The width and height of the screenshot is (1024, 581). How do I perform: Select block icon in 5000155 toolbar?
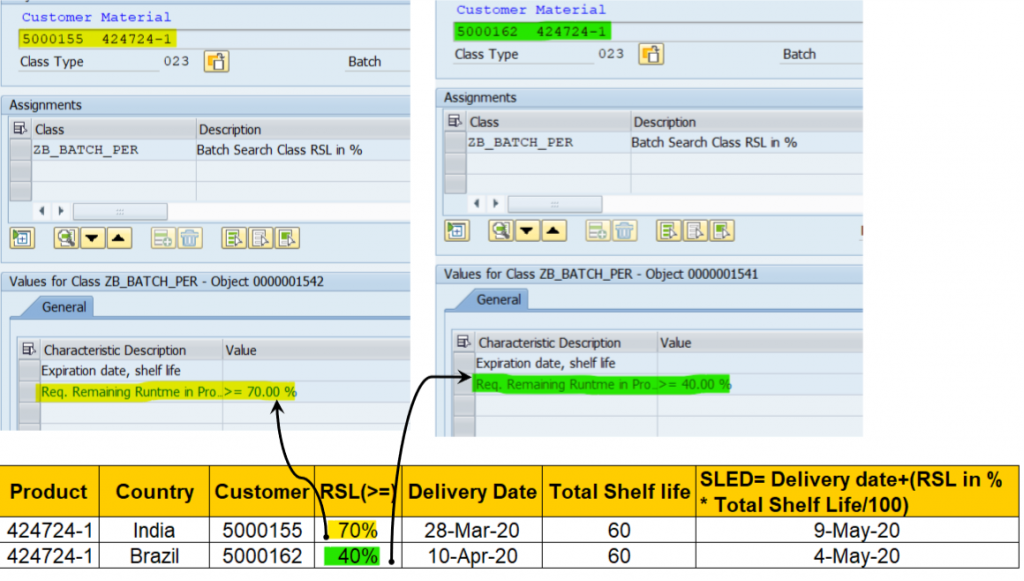(287, 238)
